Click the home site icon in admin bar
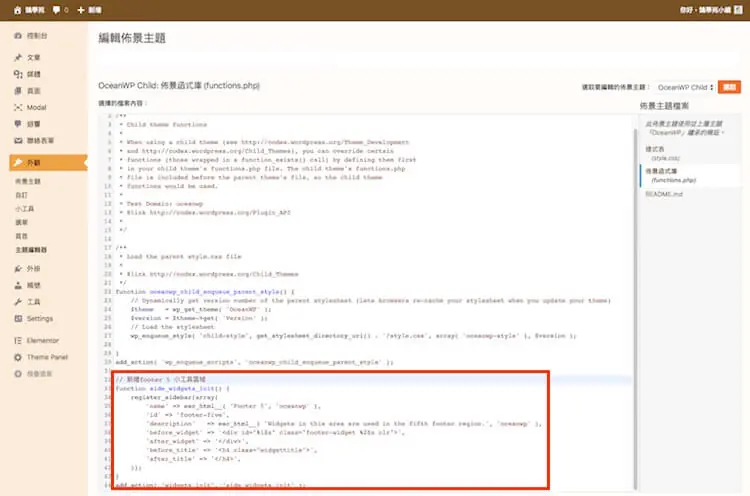 [x=18, y=10]
